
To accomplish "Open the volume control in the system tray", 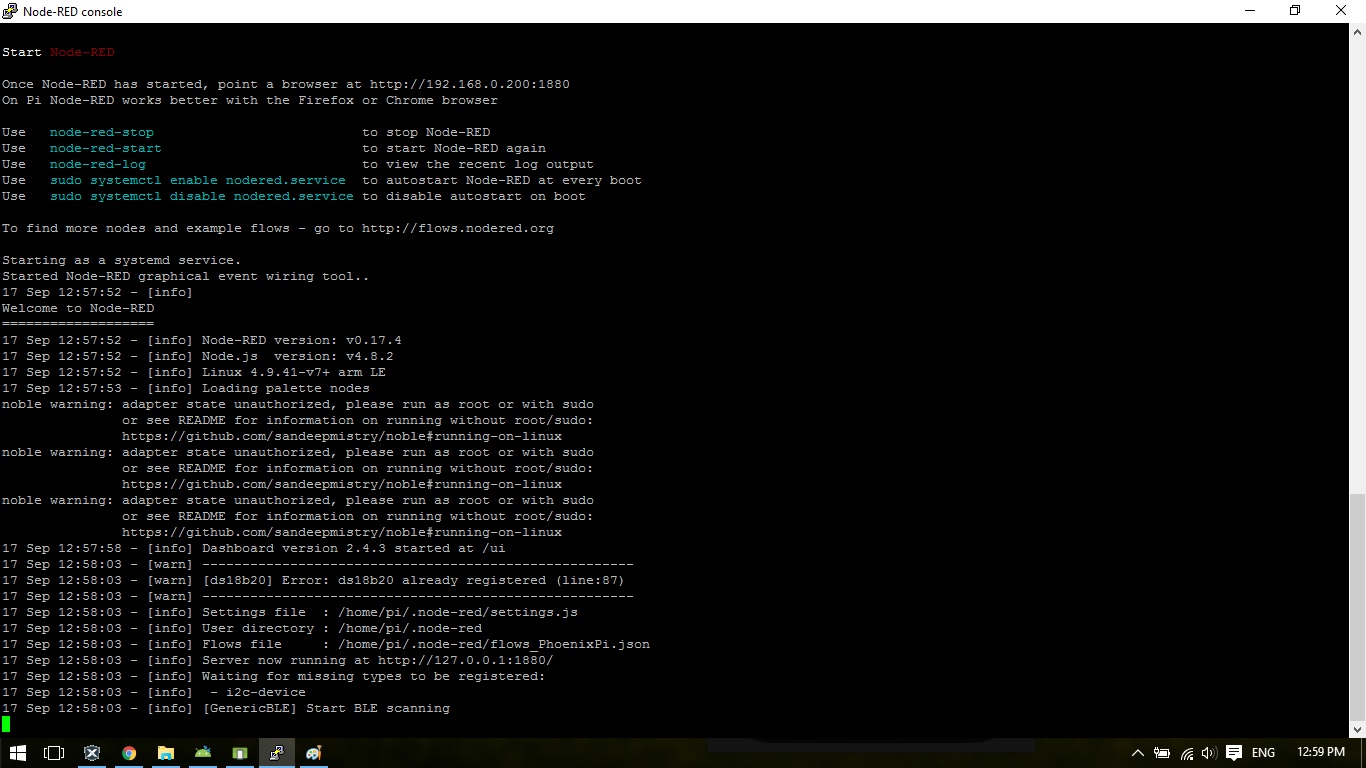I will coord(1208,753).
